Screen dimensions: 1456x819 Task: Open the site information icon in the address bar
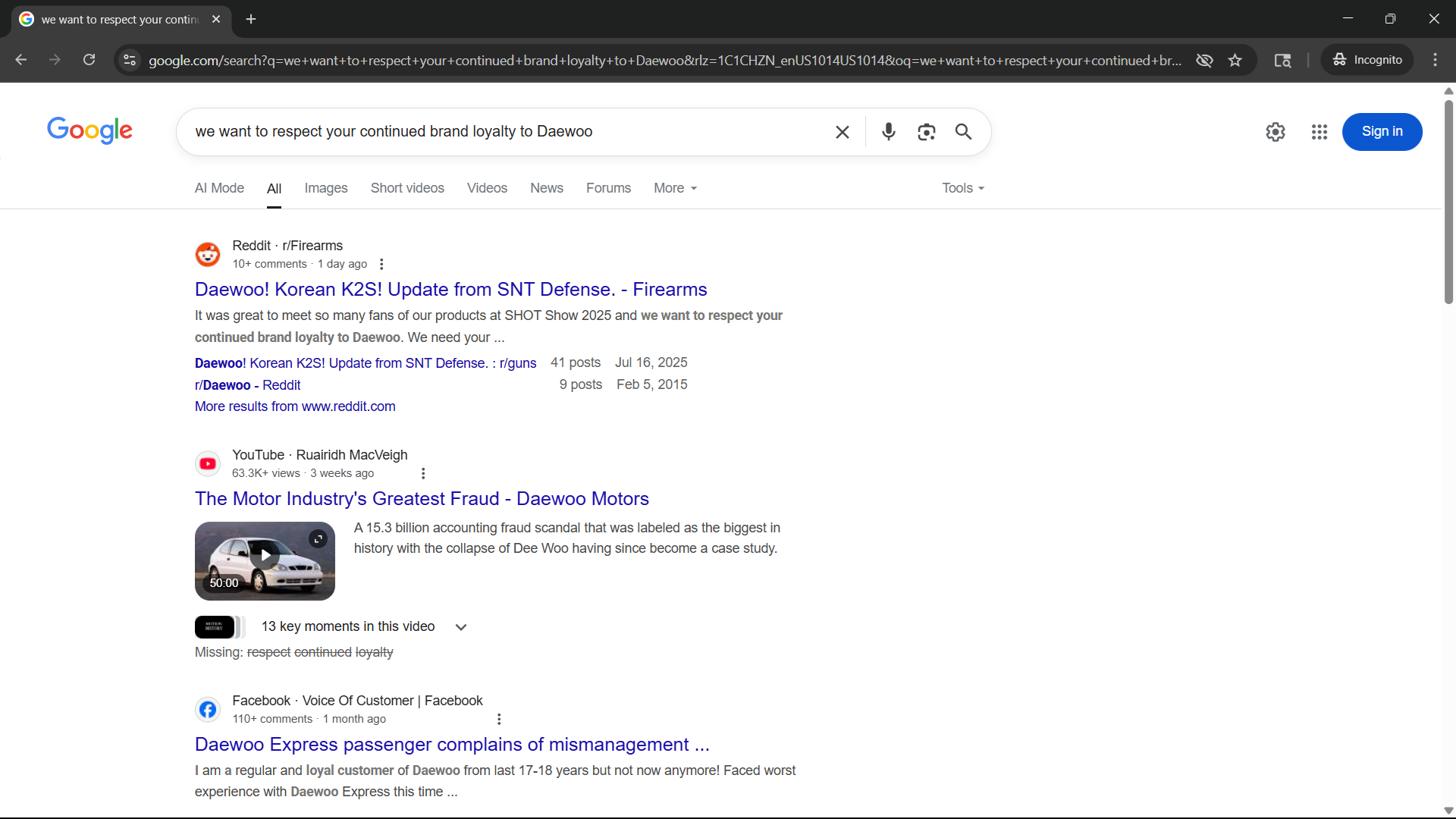point(130,60)
